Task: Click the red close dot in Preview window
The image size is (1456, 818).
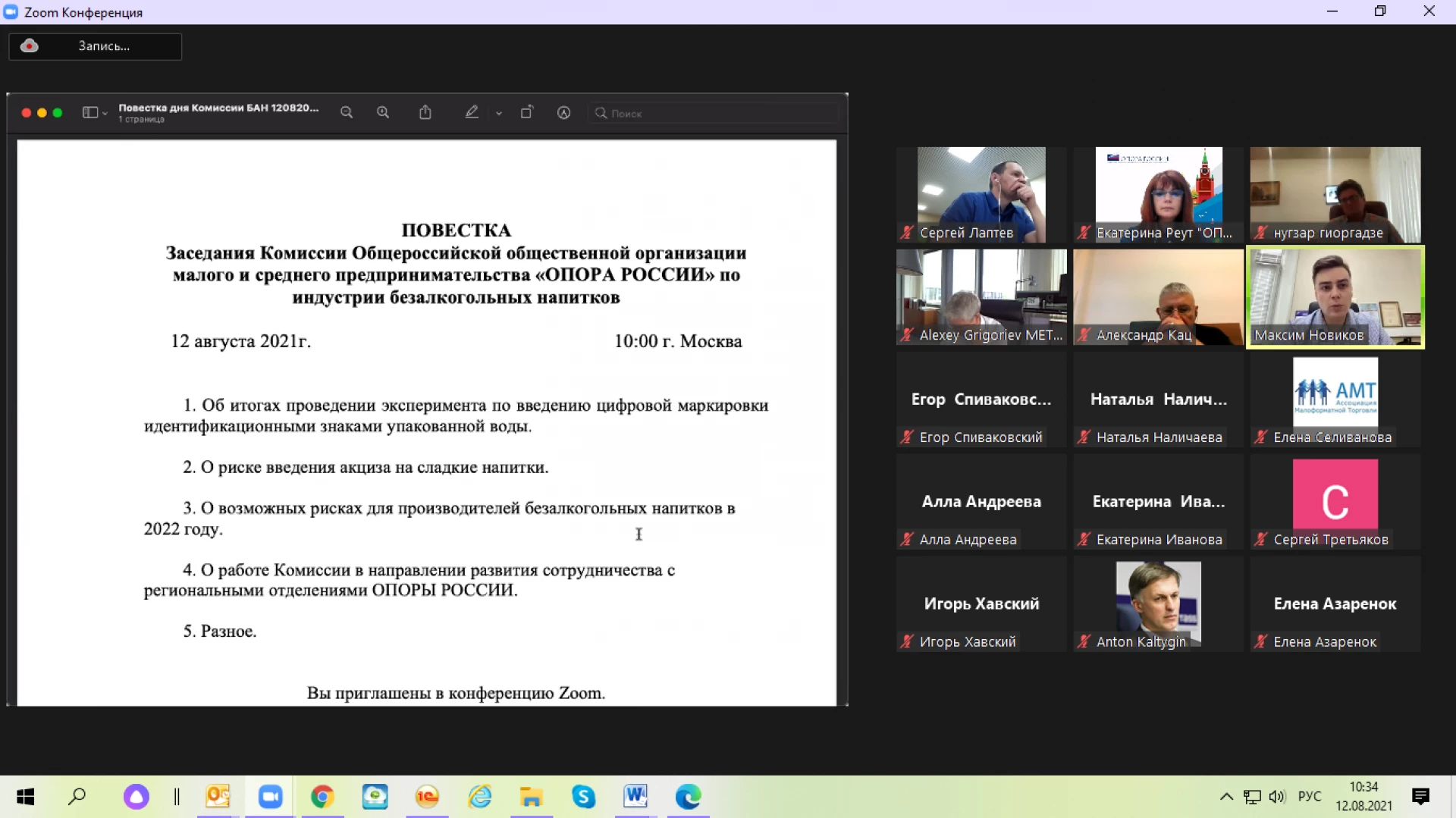Action: 27,113
